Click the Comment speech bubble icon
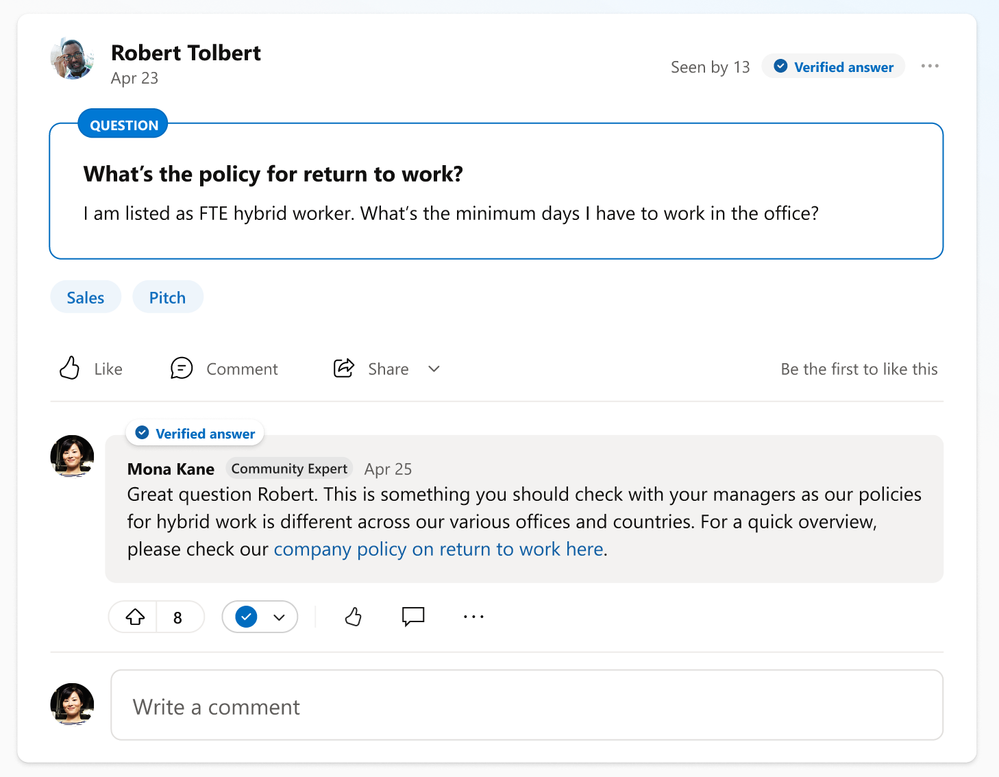 point(181,369)
